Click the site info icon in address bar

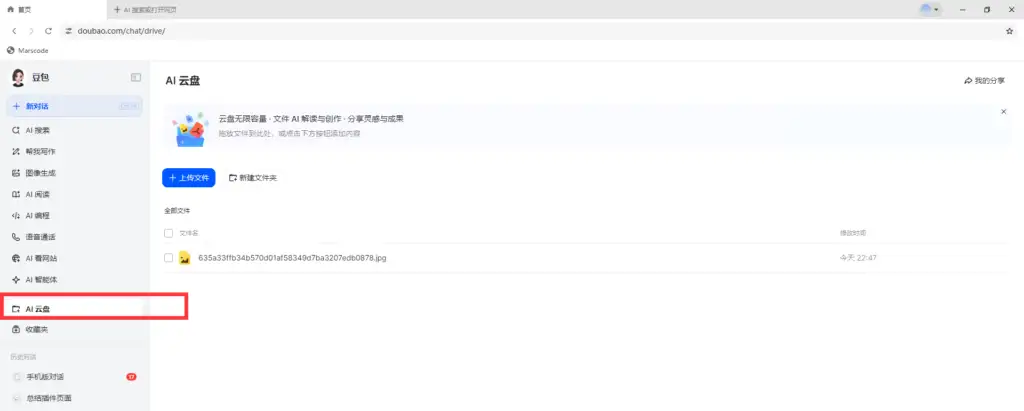[69, 31]
